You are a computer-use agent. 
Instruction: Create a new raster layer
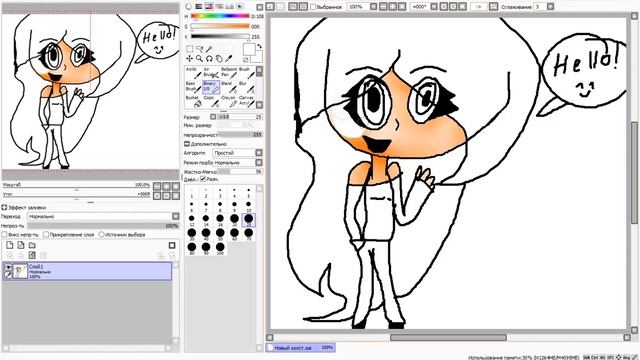(9, 245)
